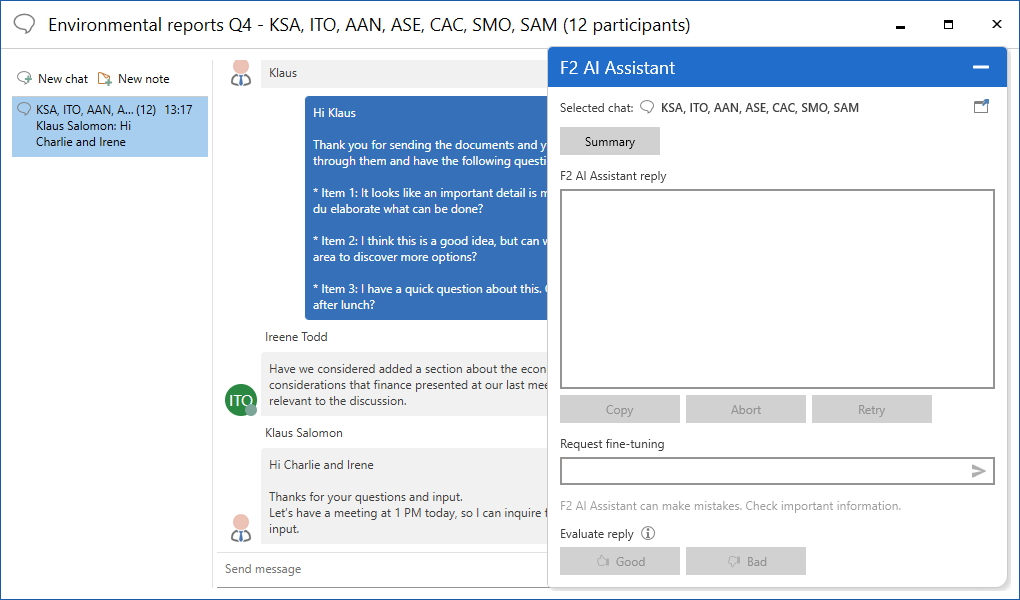Image resolution: width=1020 pixels, height=600 pixels.
Task: Rate the reply as Bad
Action: 745,561
